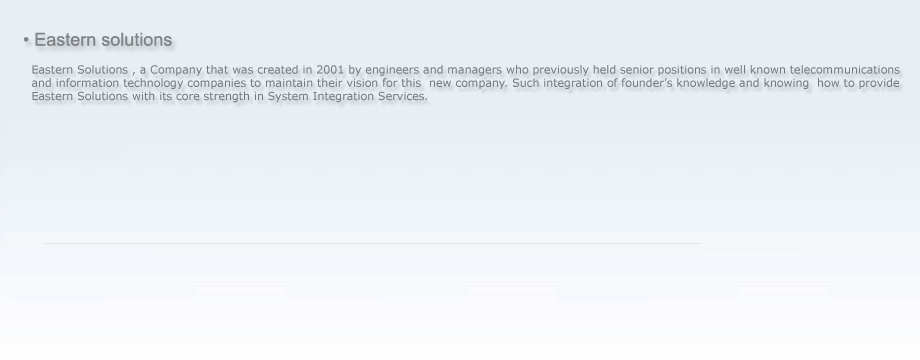
Task: Click the word 'telecommunications' in the paragraph
Action: coord(844,69)
